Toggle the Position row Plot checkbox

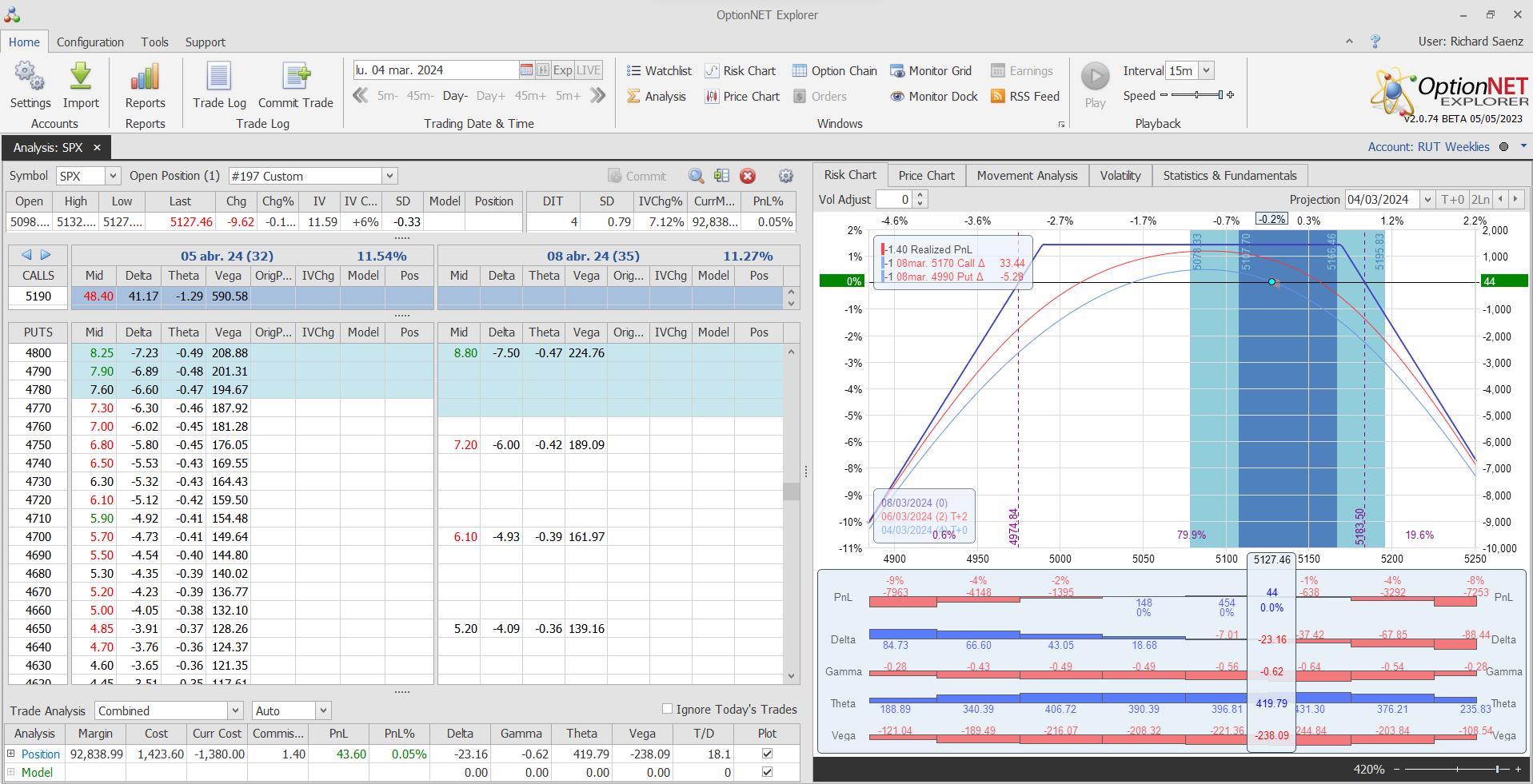point(767,754)
